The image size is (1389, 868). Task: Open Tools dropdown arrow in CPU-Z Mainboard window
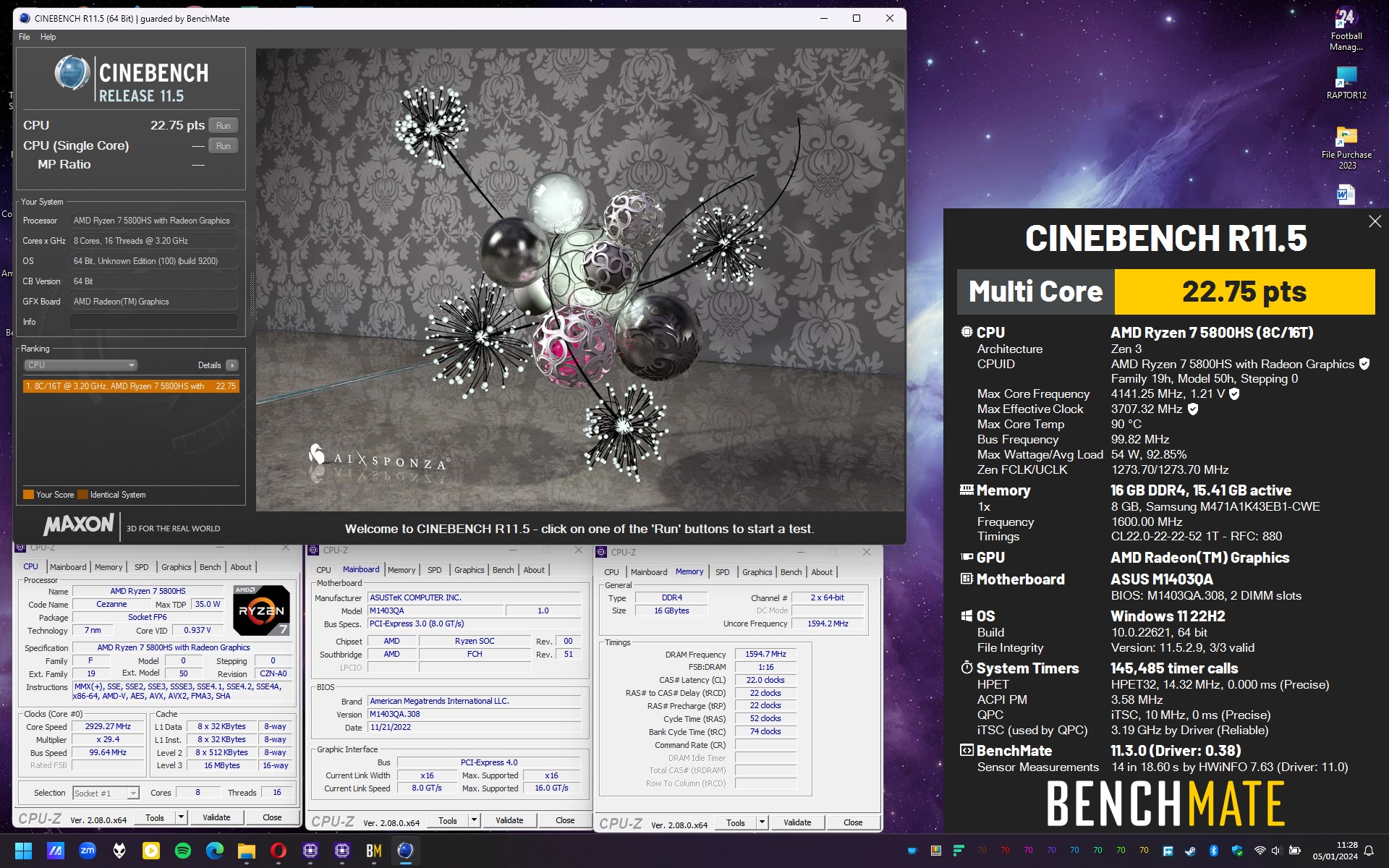click(x=474, y=820)
